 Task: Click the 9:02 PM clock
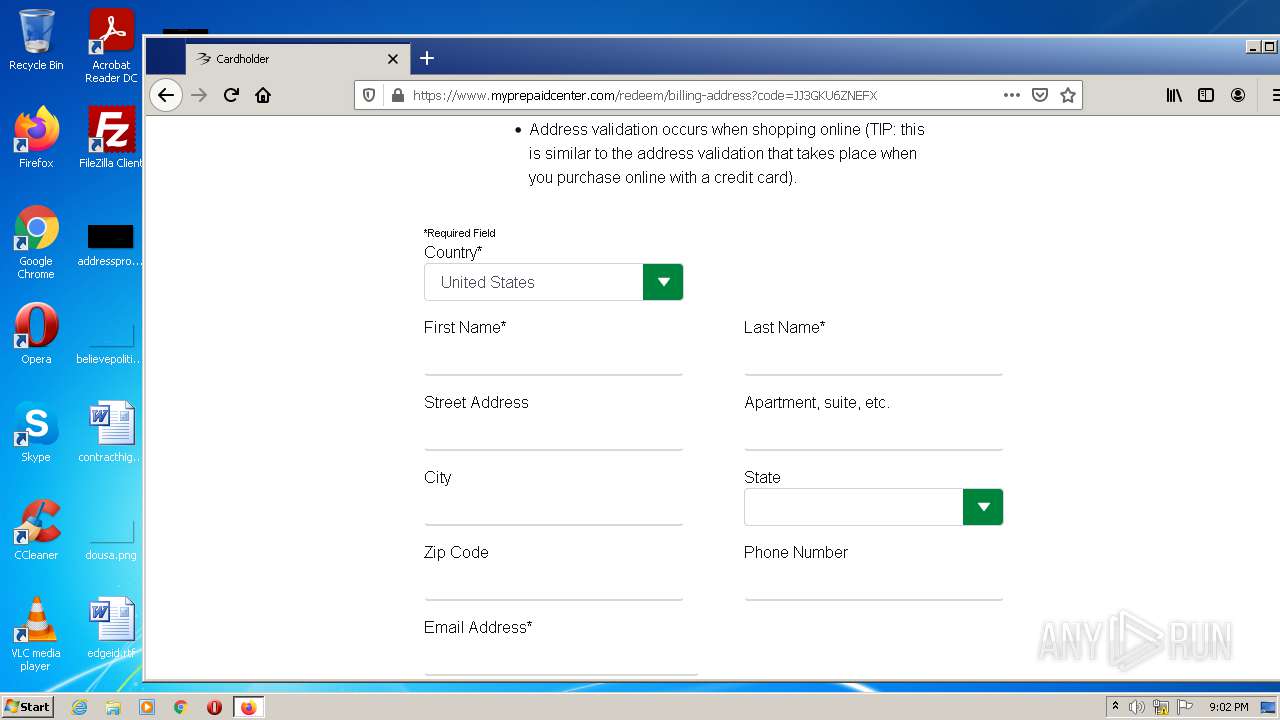1229,707
